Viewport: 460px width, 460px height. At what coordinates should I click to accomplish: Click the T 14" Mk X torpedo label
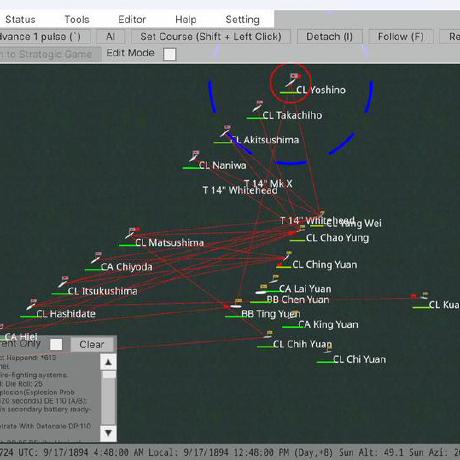pos(268,183)
